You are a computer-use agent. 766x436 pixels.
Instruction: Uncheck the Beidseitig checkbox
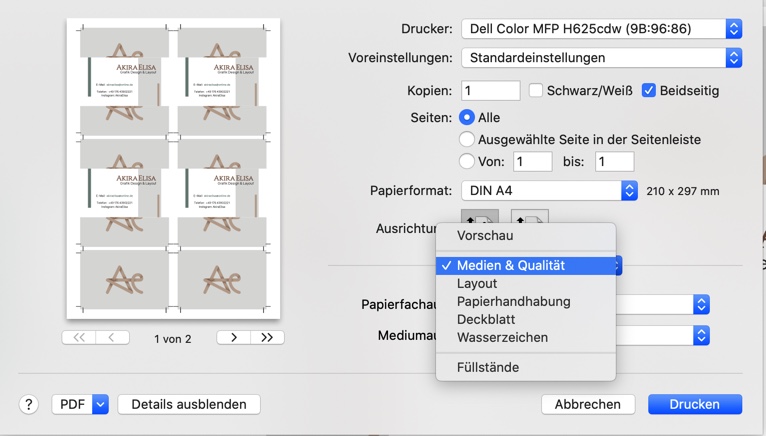click(649, 90)
